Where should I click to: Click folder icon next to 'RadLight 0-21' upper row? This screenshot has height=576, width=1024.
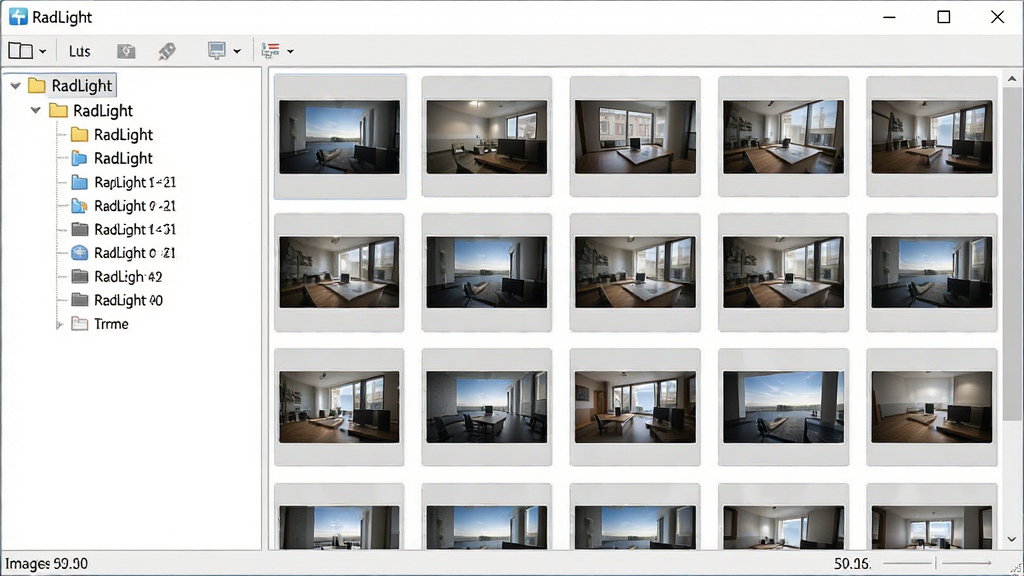80,206
